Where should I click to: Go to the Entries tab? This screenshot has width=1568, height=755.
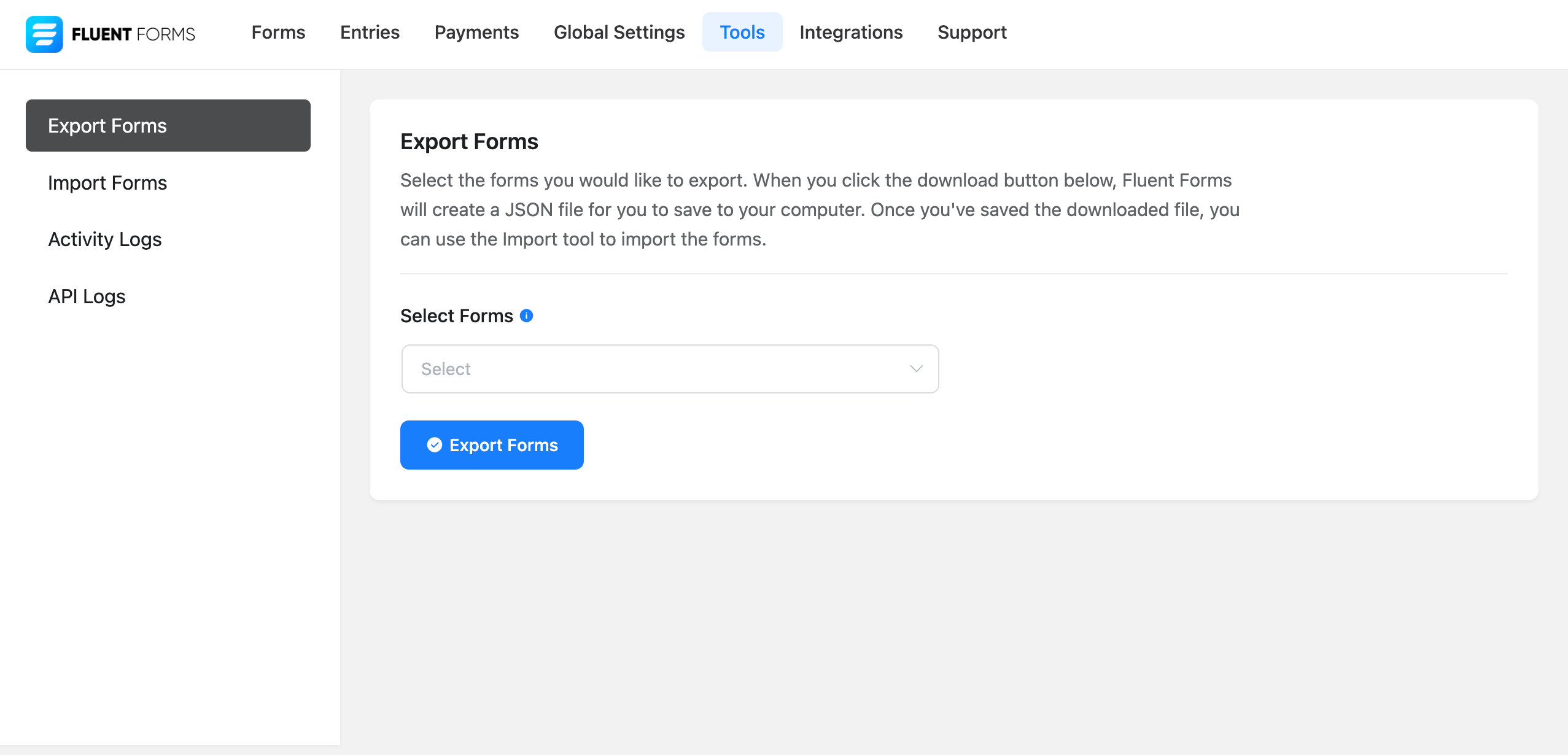(x=370, y=32)
